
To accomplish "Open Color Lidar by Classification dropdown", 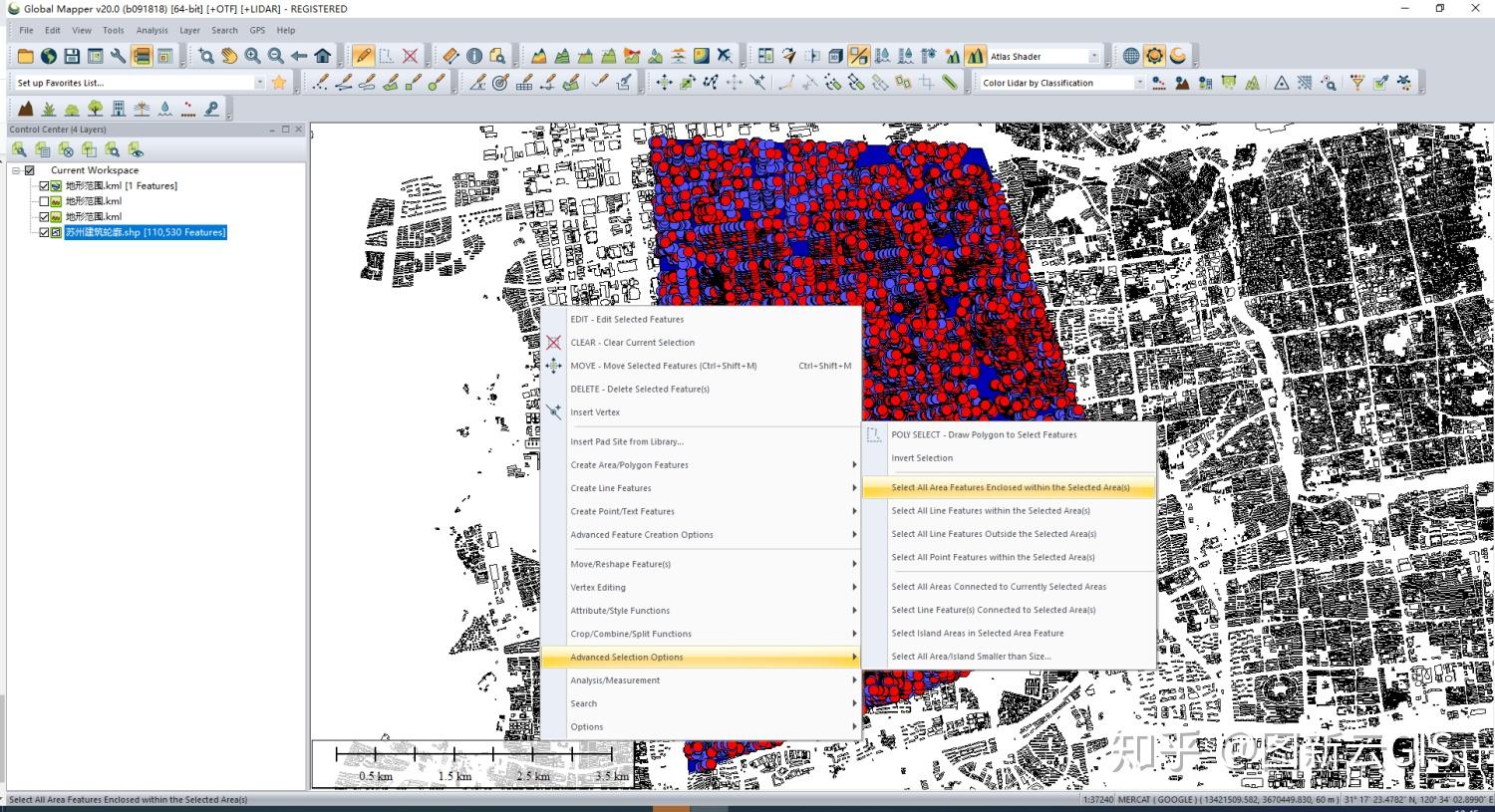I will coord(1139,83).
